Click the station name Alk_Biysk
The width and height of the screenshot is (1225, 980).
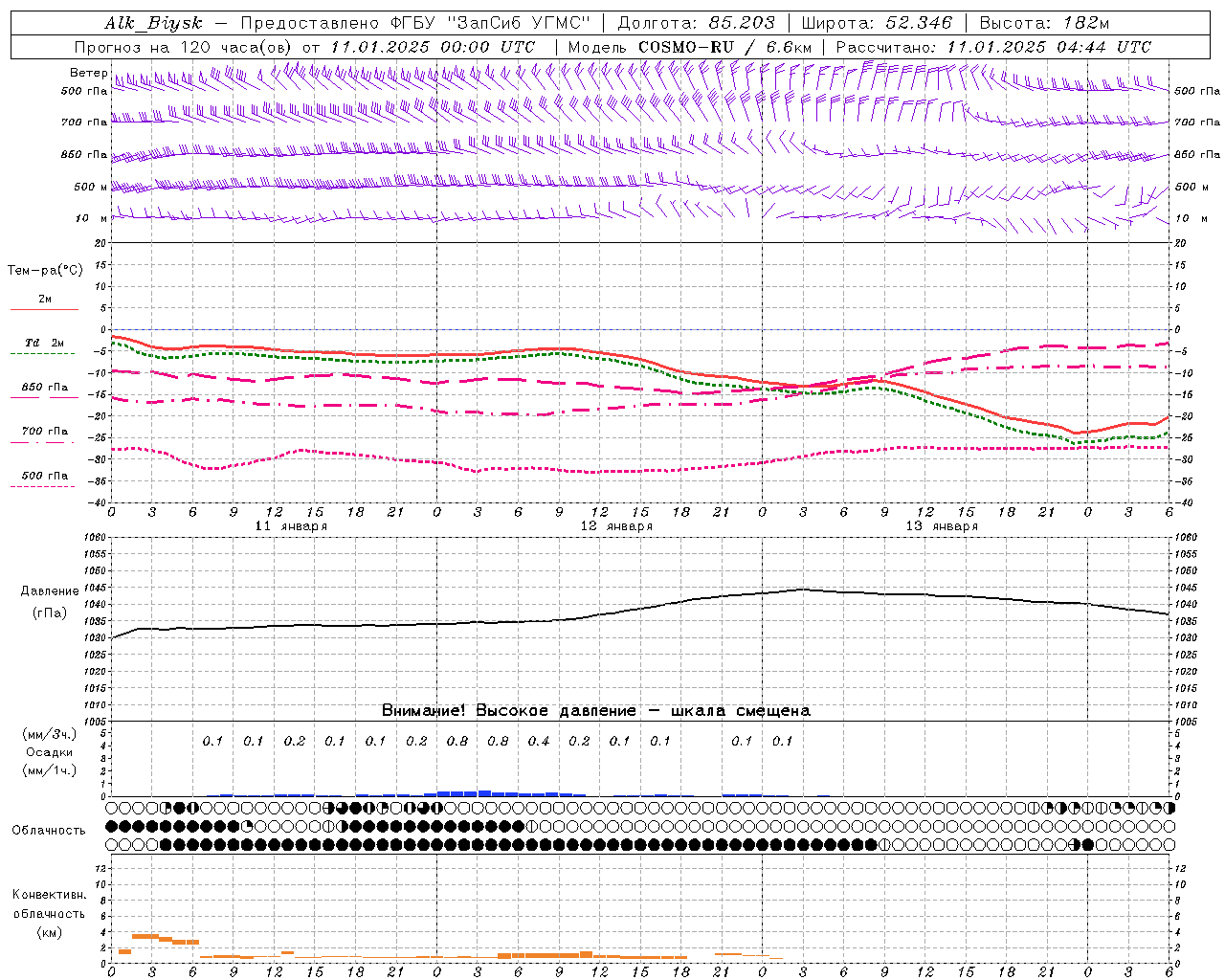(153, 23)
